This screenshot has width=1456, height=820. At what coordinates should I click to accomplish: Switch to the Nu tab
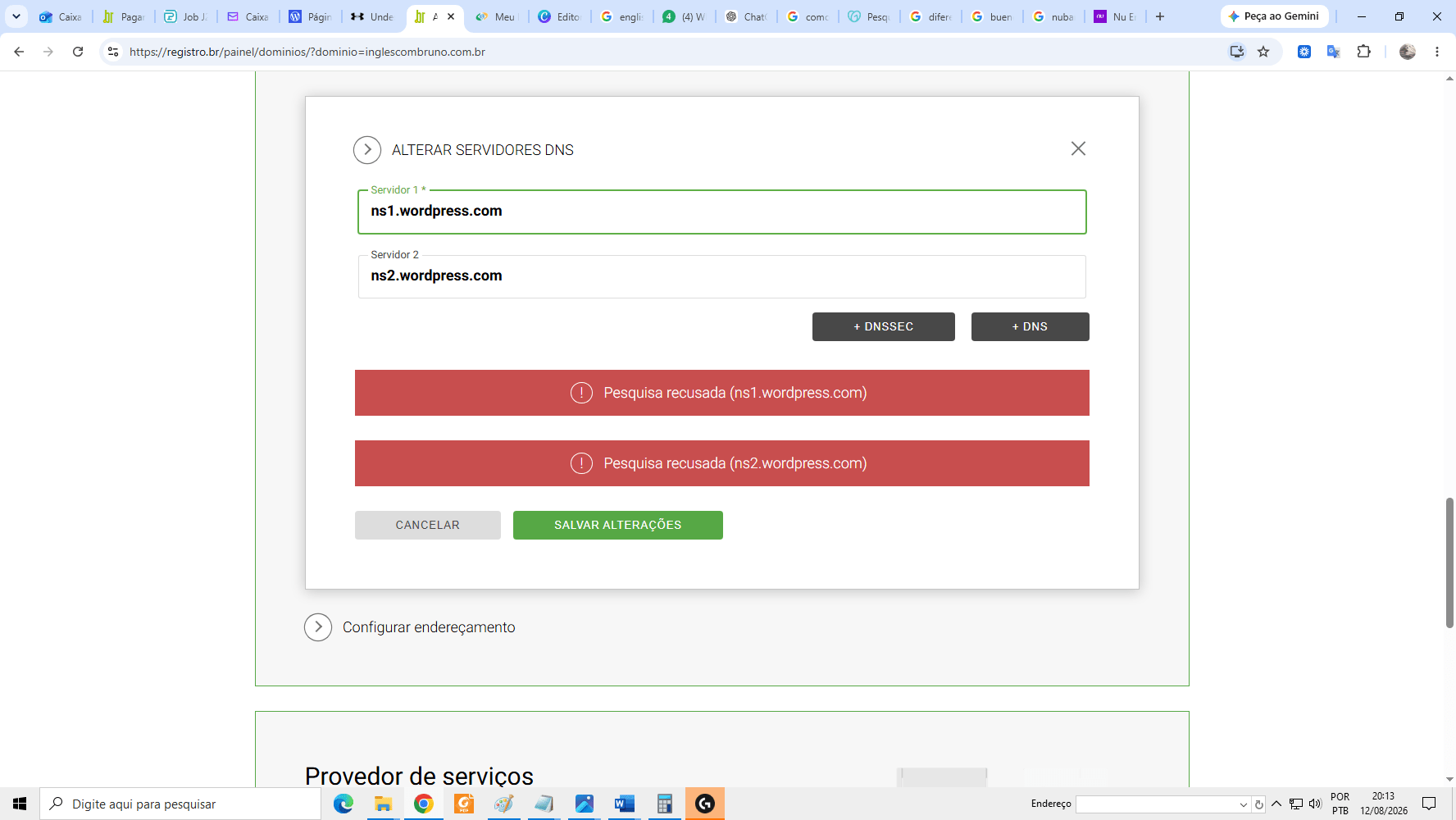1116,16
